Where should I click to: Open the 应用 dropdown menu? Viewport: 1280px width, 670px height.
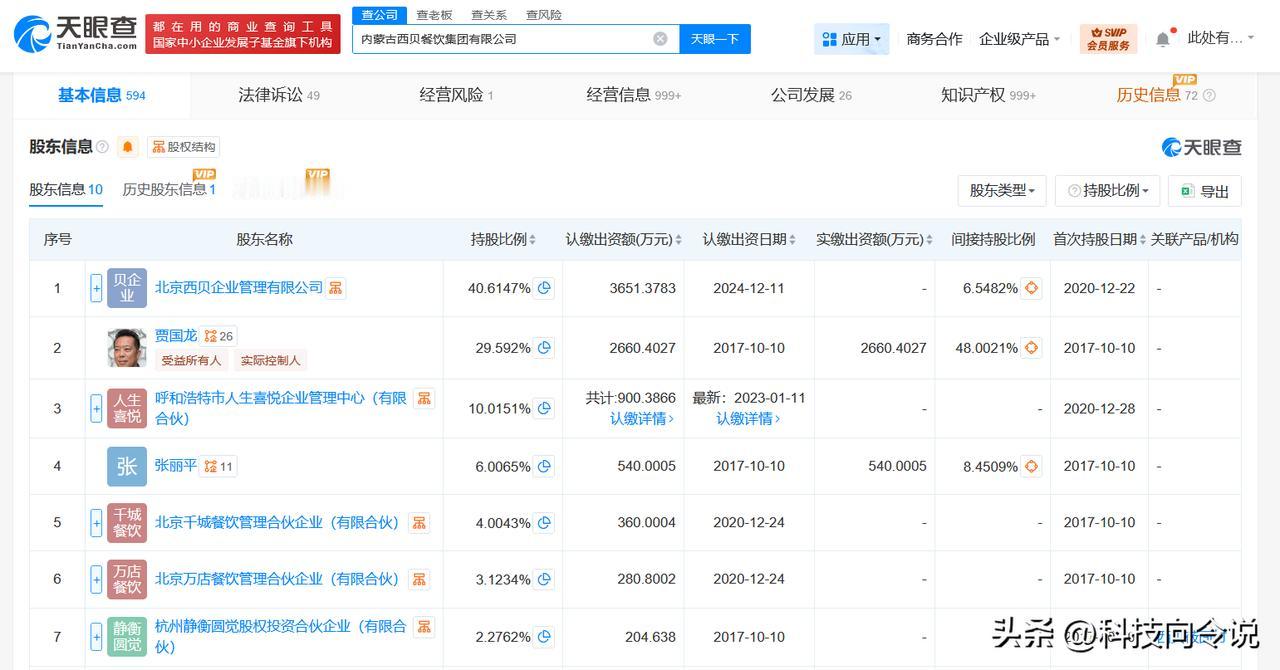tap(852, 39)
